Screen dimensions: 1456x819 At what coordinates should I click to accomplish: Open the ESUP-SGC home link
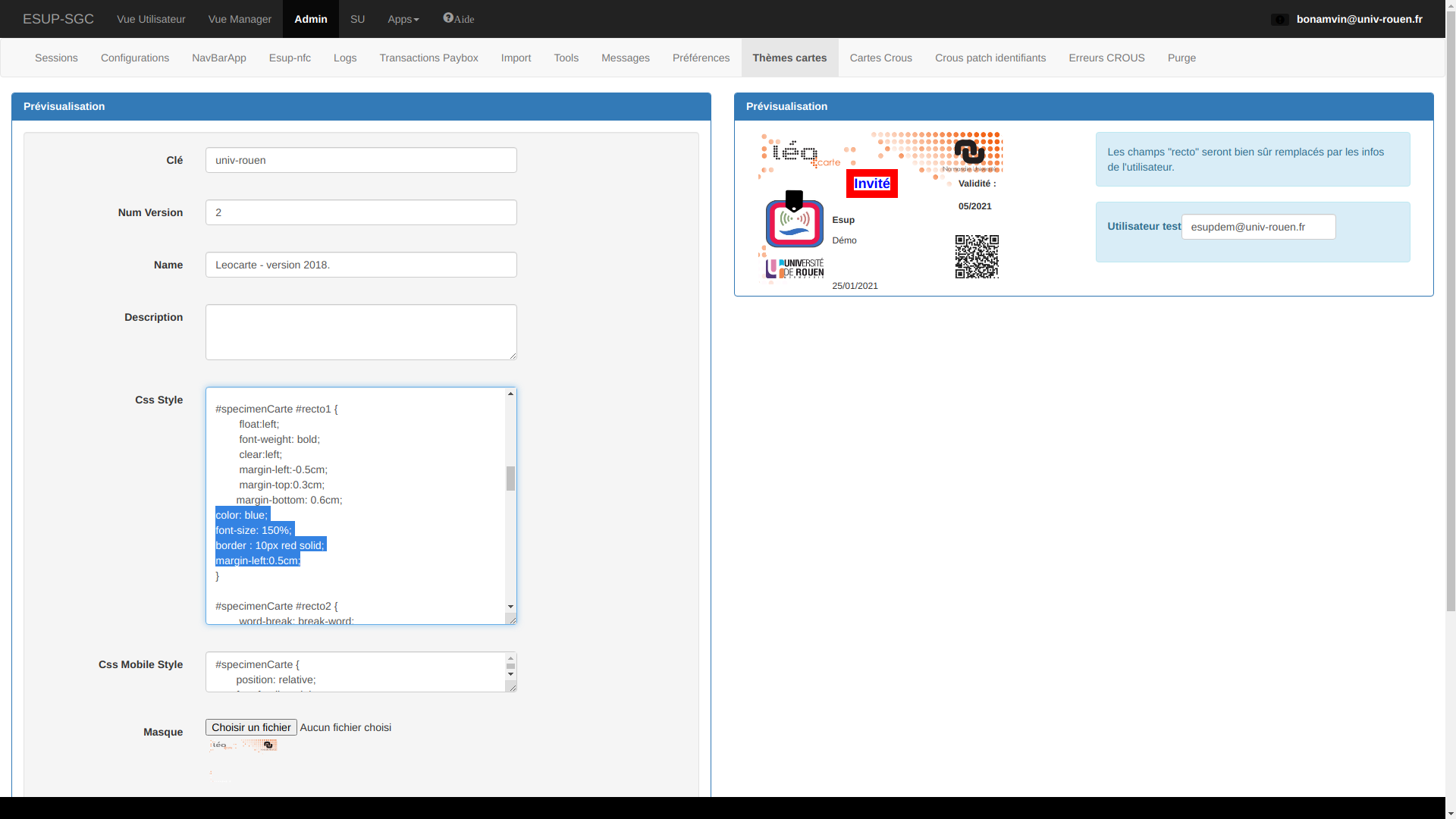pyautogui.click(x=58, y=19)
